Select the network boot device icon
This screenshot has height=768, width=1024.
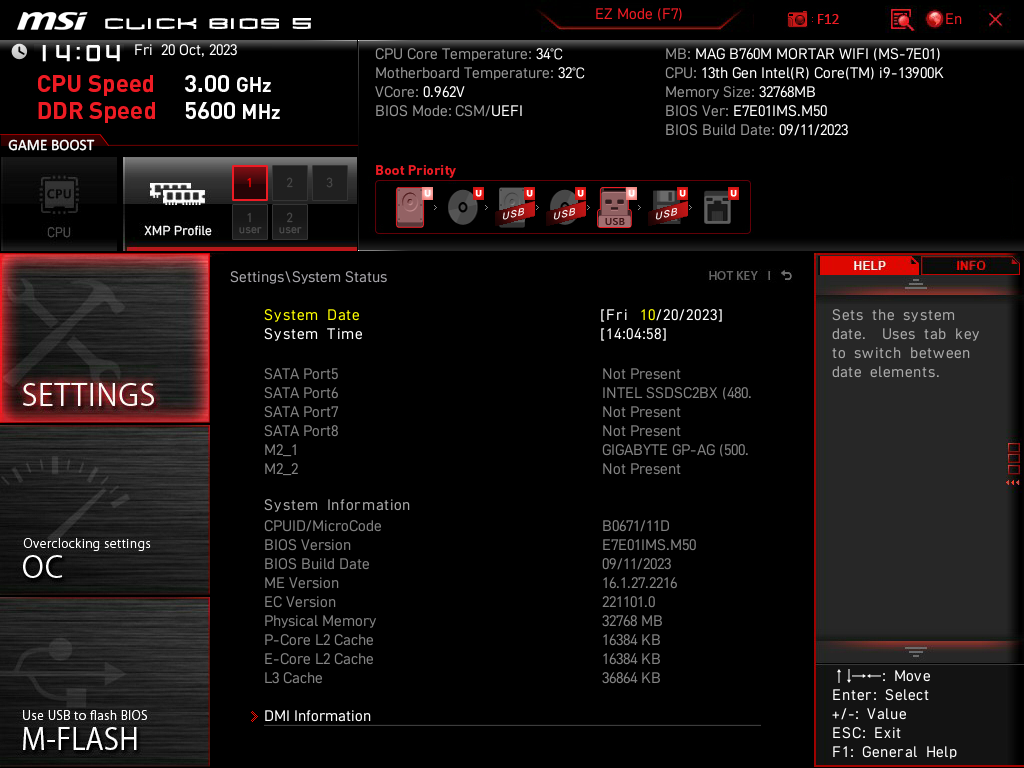(719, 207)
